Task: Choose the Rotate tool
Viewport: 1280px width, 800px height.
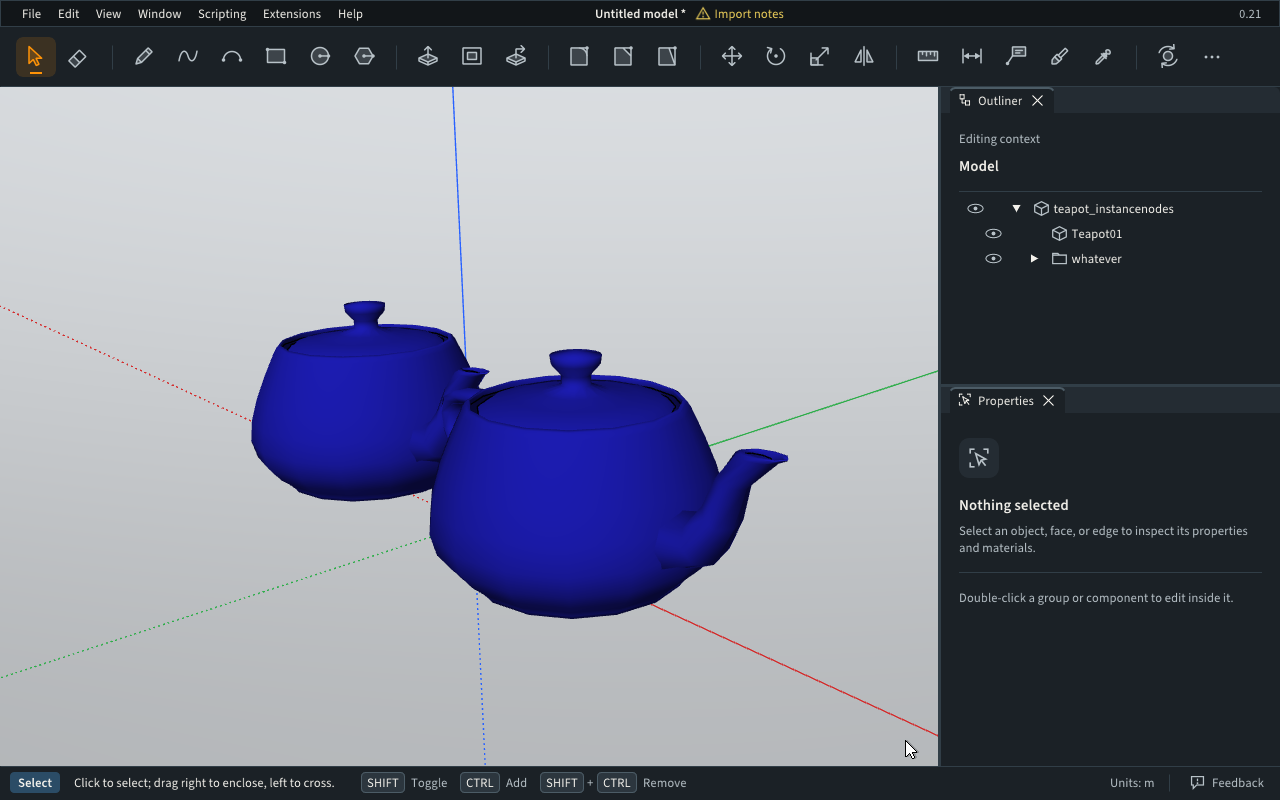Action: pyautogui.click(x=776, y=57)
